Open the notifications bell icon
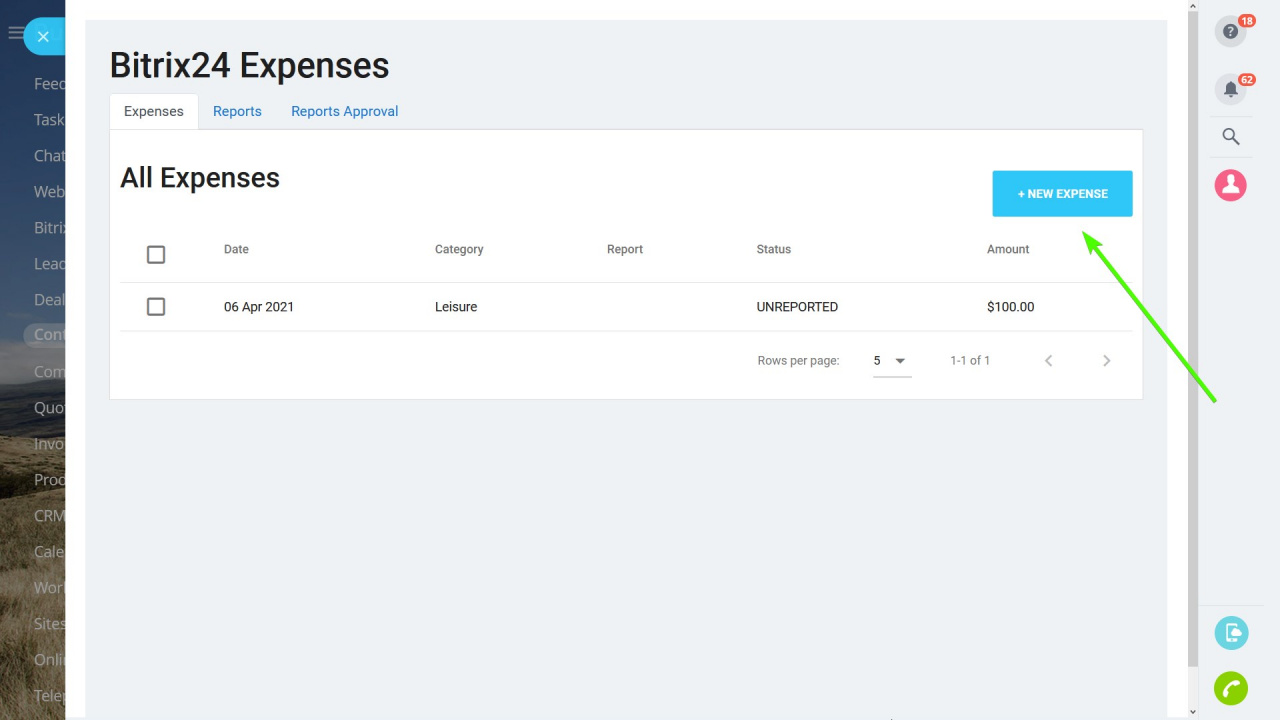This screenshot has width=1280, height=720. 1230,89
